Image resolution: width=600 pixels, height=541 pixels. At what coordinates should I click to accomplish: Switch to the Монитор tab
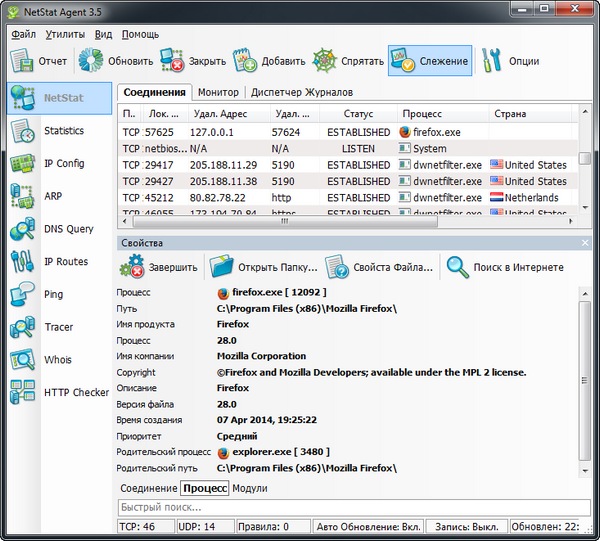pyautogui.click(x=218, y=92)
